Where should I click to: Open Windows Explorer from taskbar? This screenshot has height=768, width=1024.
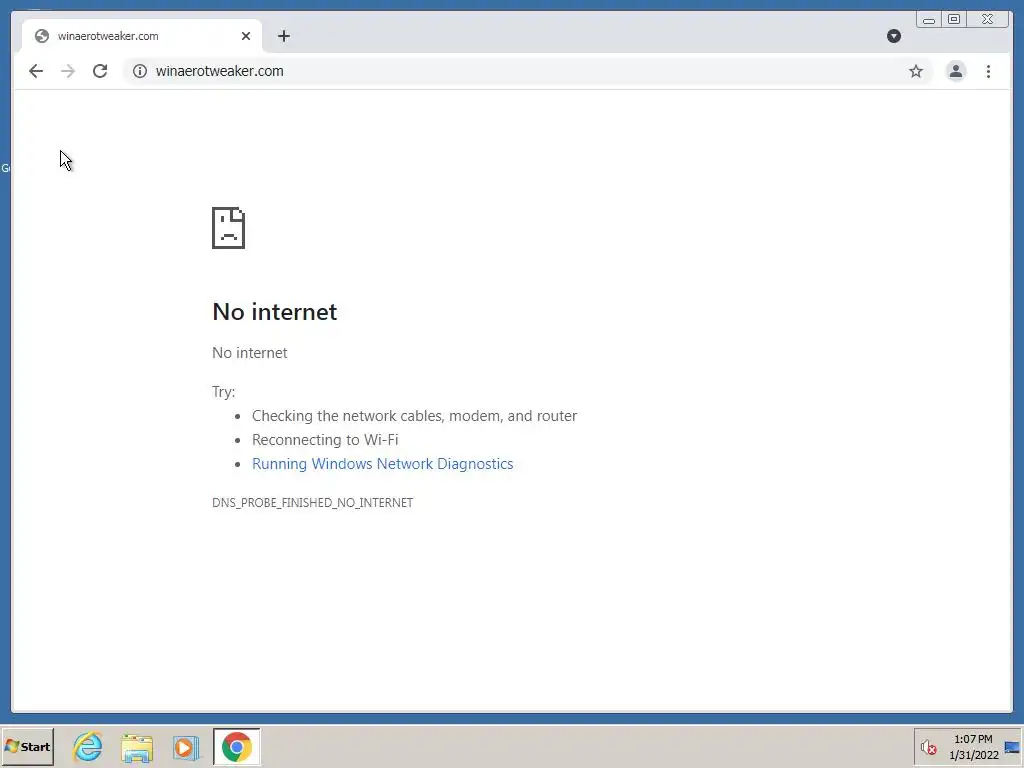[136, 747]
